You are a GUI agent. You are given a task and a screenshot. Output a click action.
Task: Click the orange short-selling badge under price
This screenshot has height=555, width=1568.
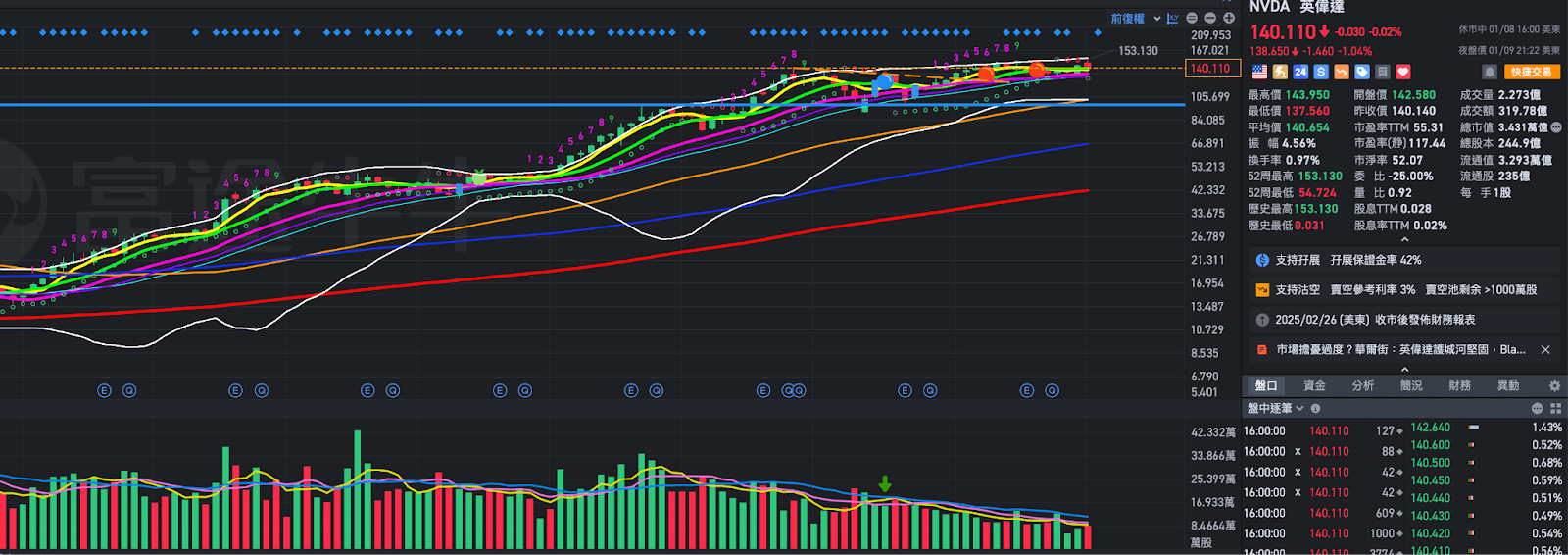(1342, 72)
